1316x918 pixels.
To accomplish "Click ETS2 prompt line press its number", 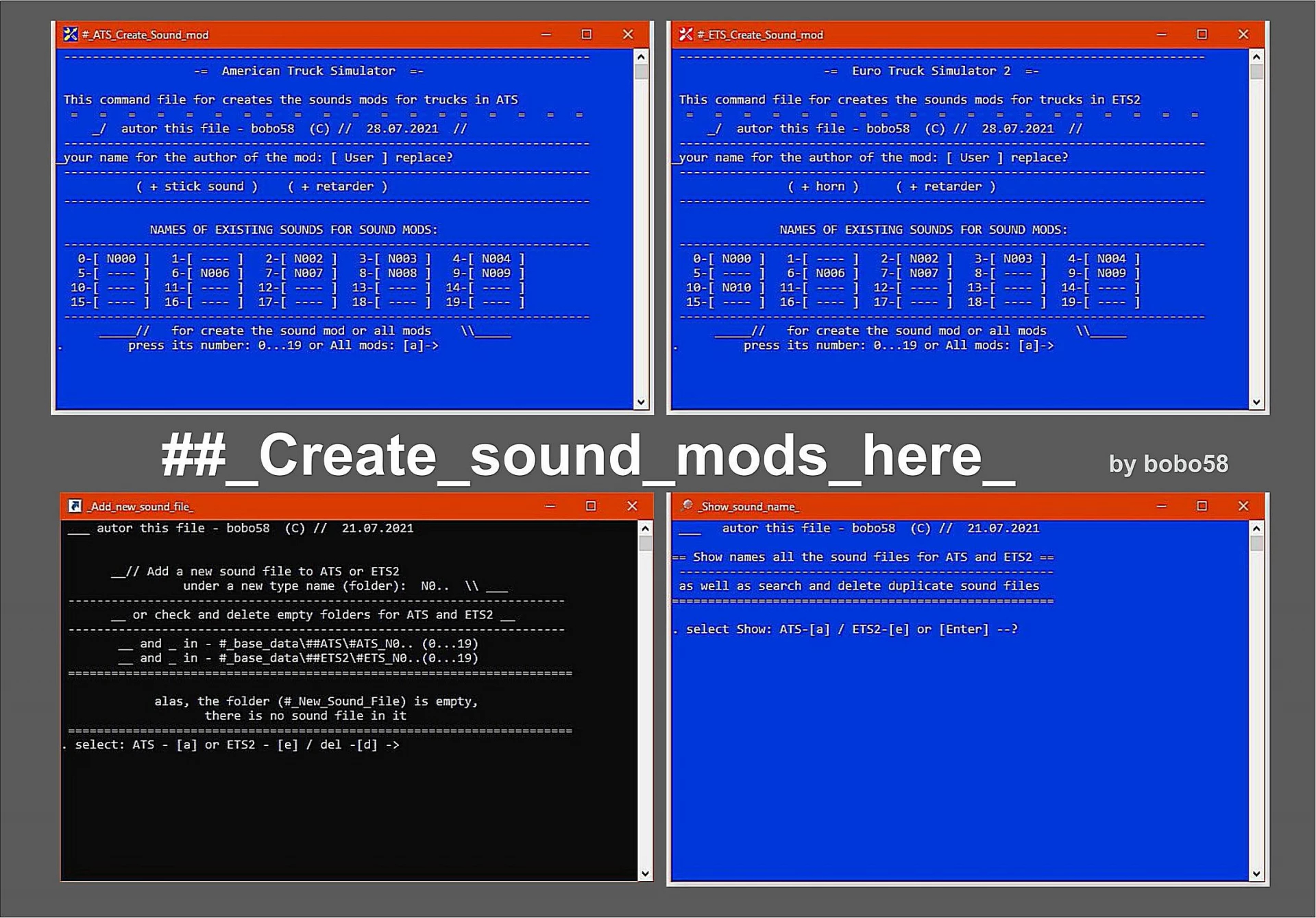I will 898,346.
